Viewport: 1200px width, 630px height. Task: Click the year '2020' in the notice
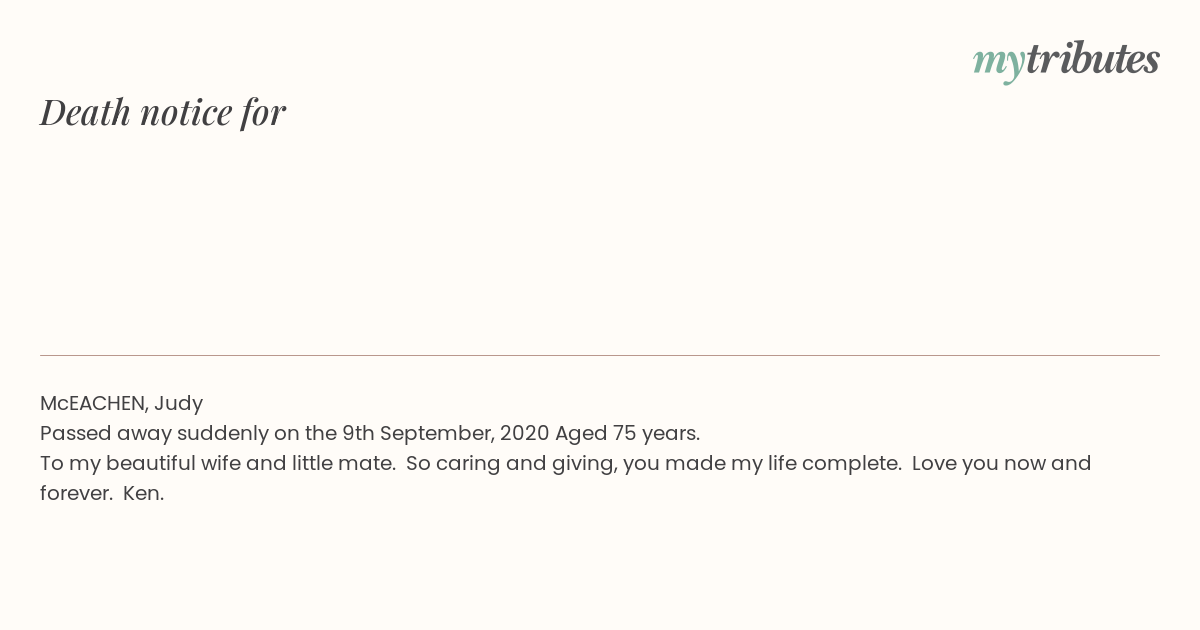524,433
